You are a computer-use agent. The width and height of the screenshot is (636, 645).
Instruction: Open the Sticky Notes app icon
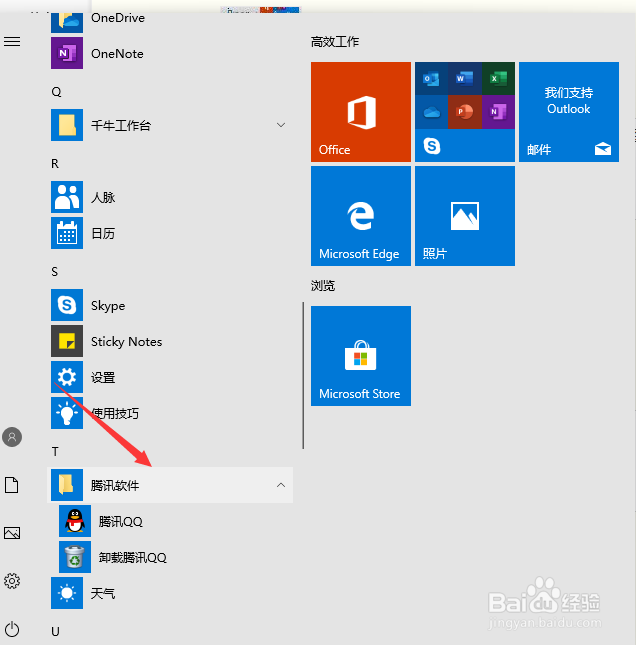[x=67, y=341]
